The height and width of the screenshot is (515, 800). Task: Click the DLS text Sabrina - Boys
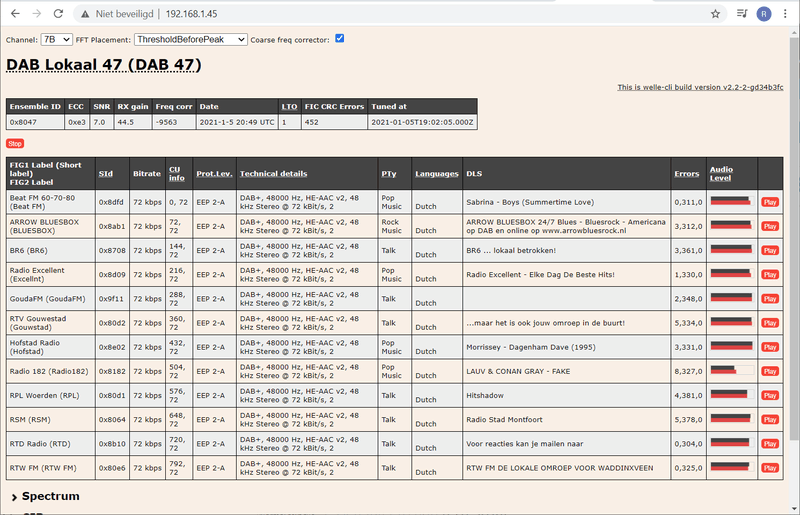coord(530,202)
